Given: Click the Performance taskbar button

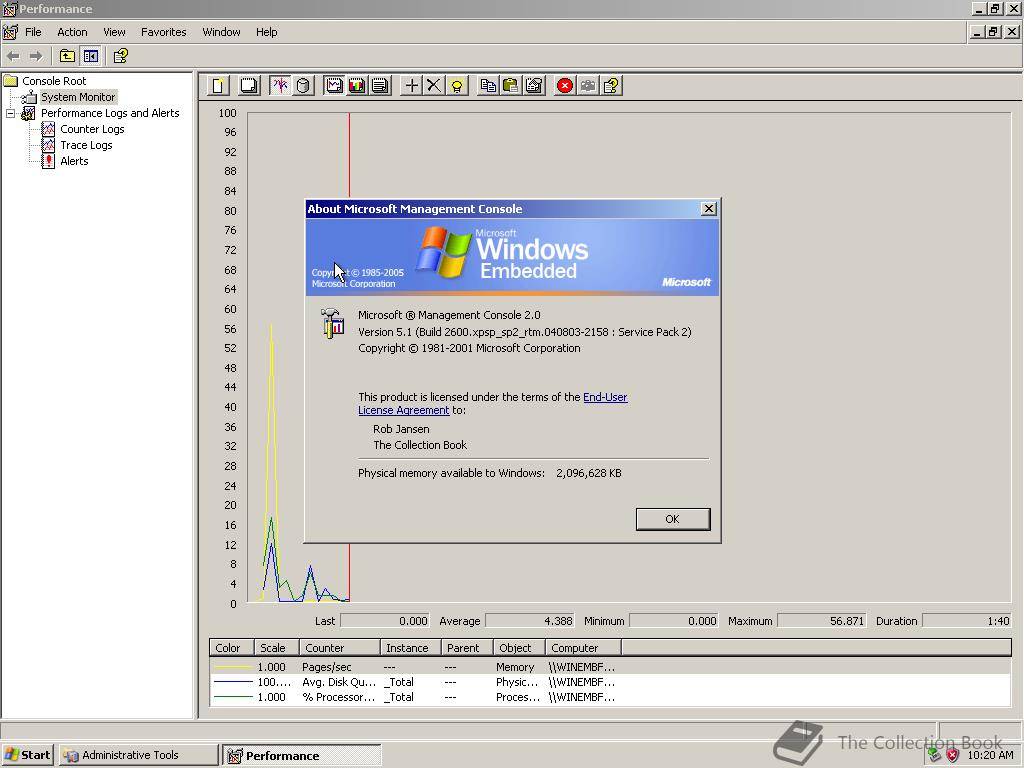Looking at the screenshot, I should 302,756.
